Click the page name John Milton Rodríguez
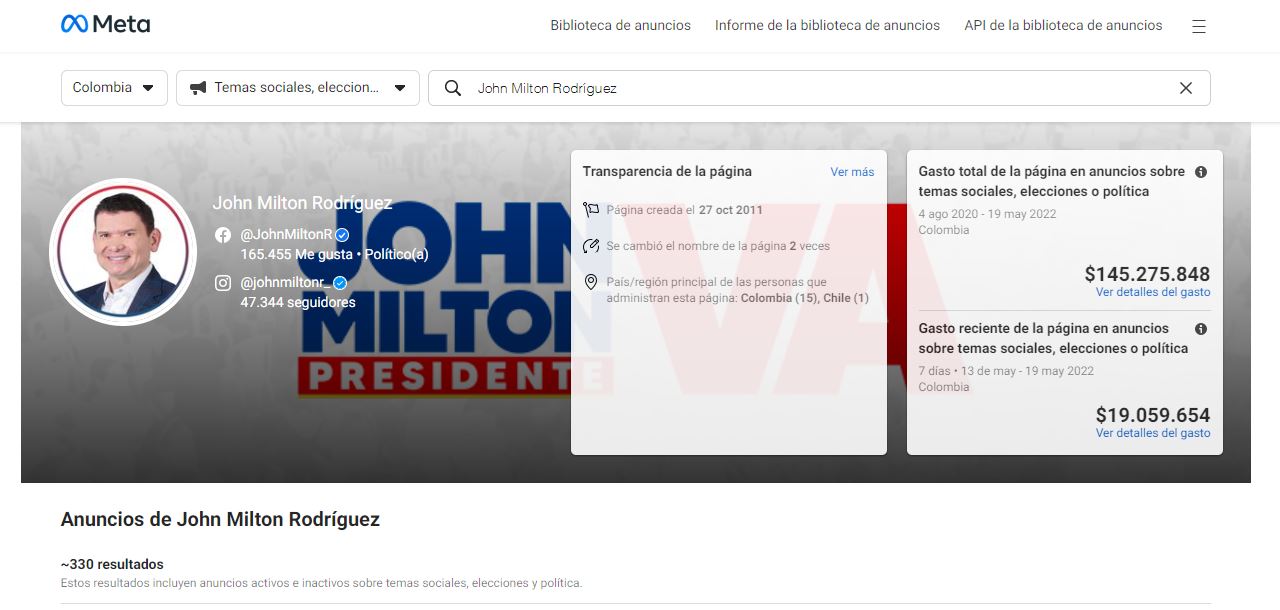 point(302,203)
